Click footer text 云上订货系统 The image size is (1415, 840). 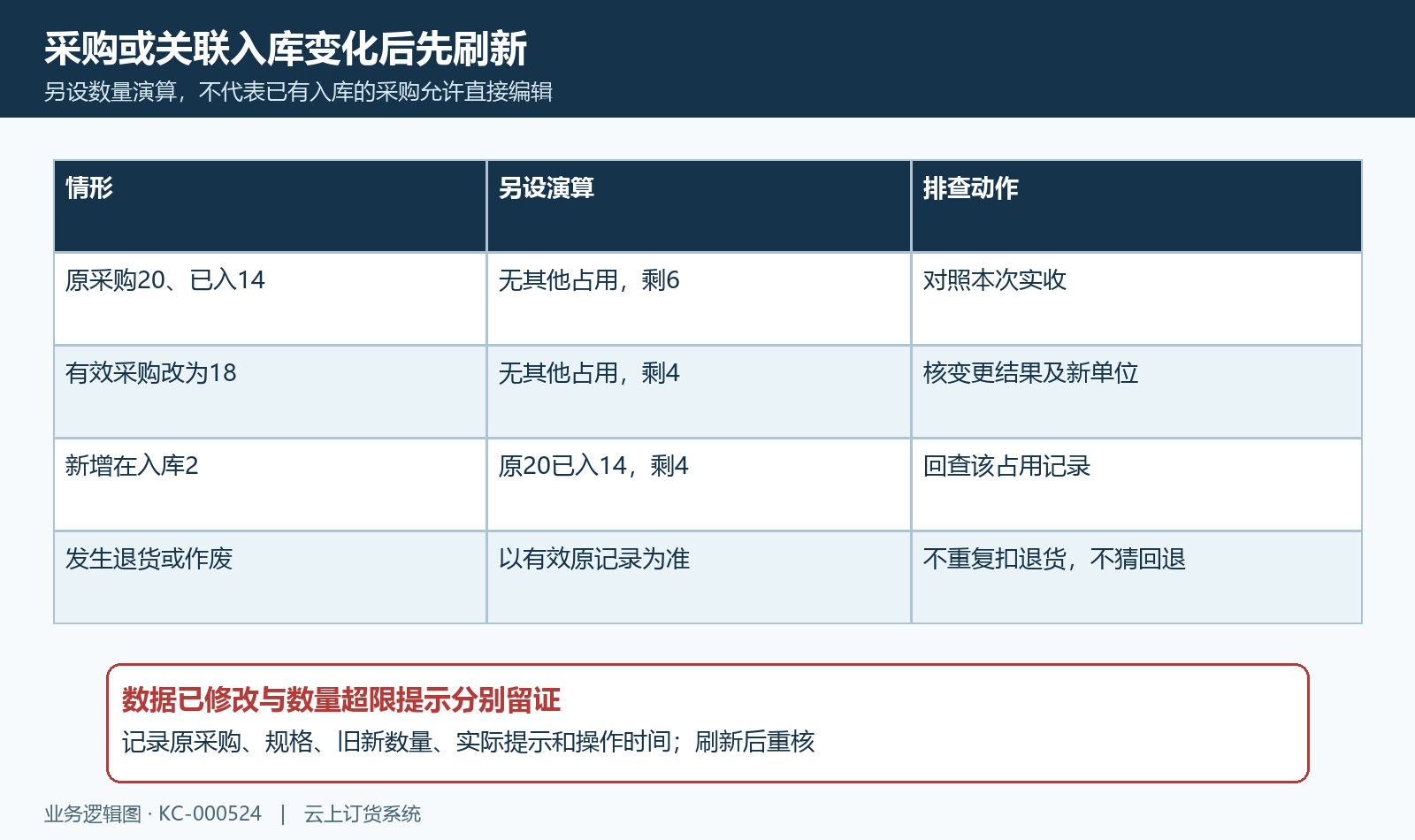363,814
